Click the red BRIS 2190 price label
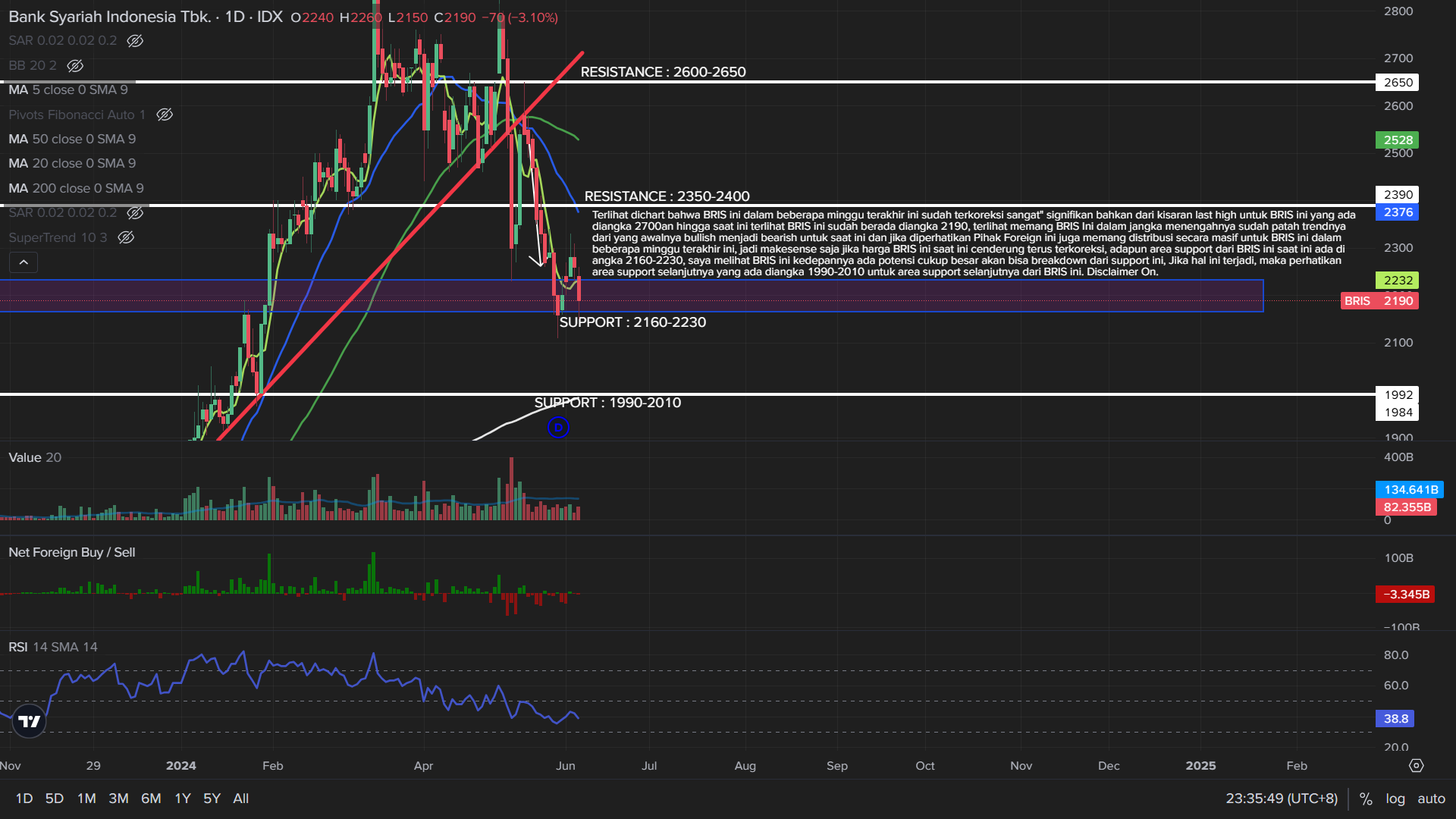Image resolution: width=1456 pixels, height=819 pixels. [1379, 301]
